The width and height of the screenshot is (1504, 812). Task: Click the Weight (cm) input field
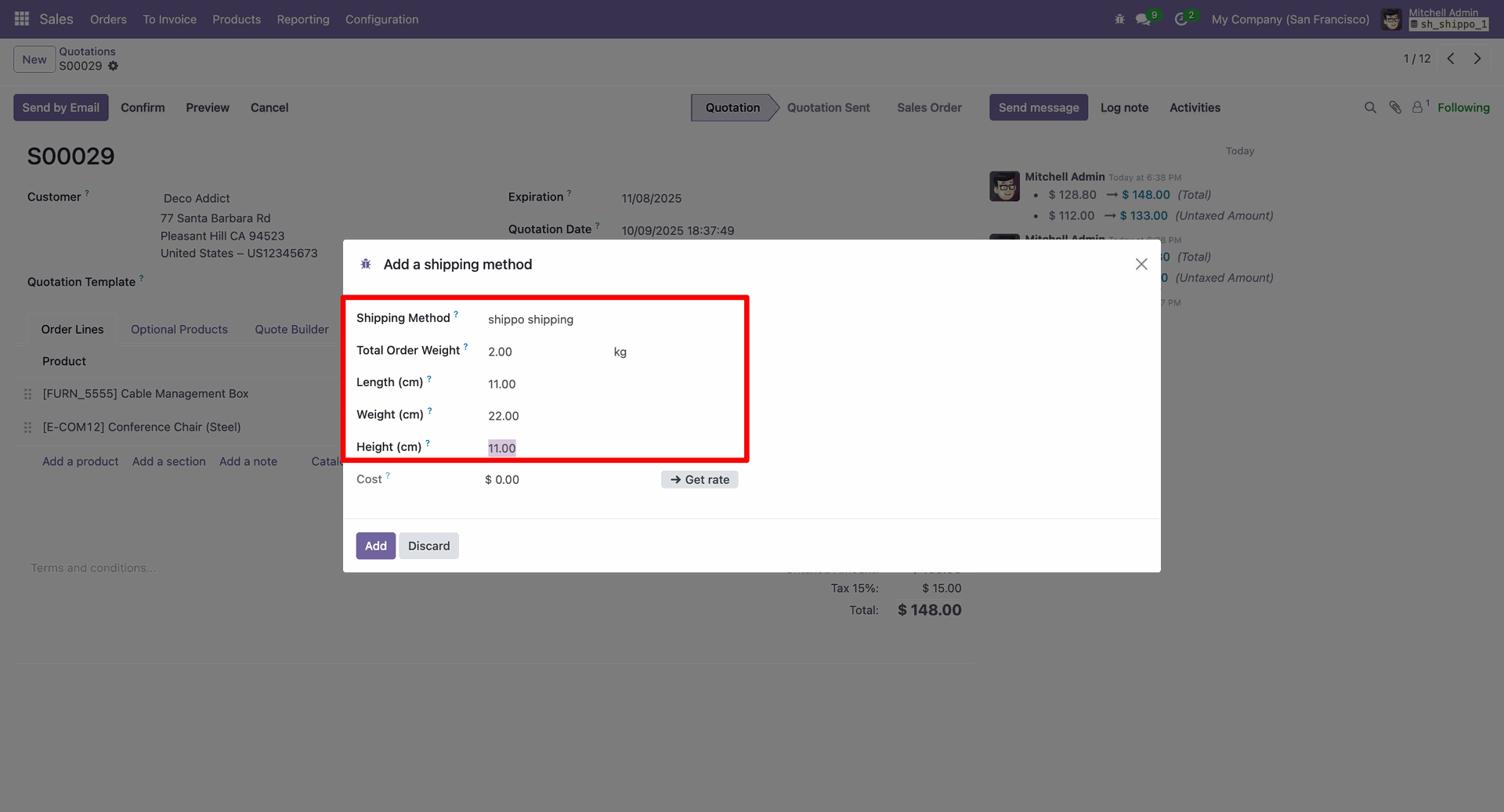coord(611,416)
